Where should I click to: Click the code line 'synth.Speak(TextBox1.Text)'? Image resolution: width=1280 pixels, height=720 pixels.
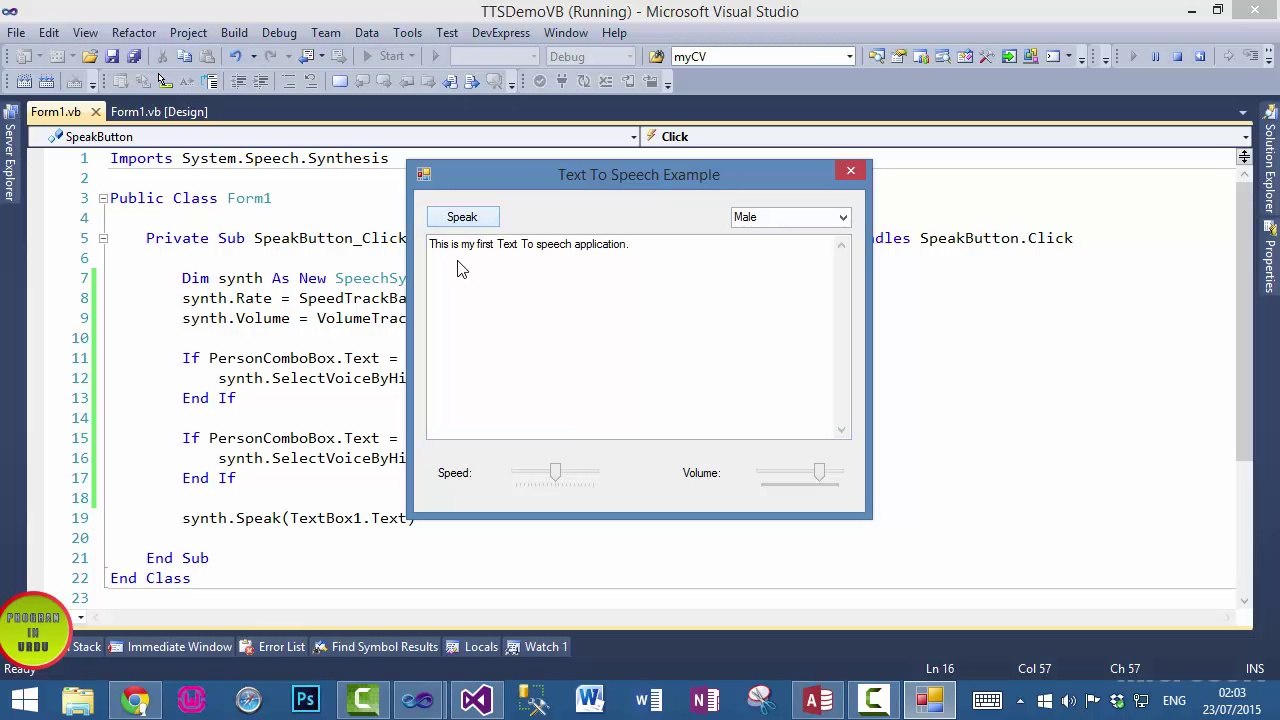pos(298,518)
